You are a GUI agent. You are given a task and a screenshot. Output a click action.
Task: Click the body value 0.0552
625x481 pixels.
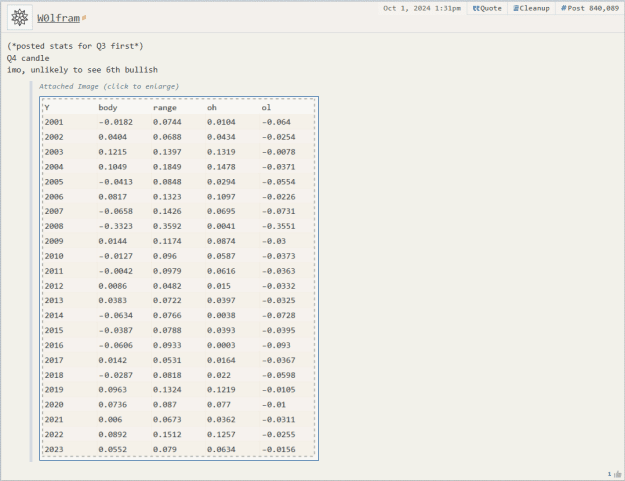point(113,450)
